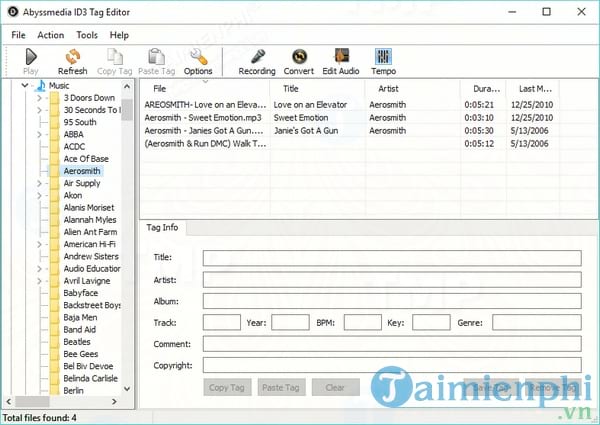
Task: Select the Alien Ant Farm folder
Action: click(90, 232)
